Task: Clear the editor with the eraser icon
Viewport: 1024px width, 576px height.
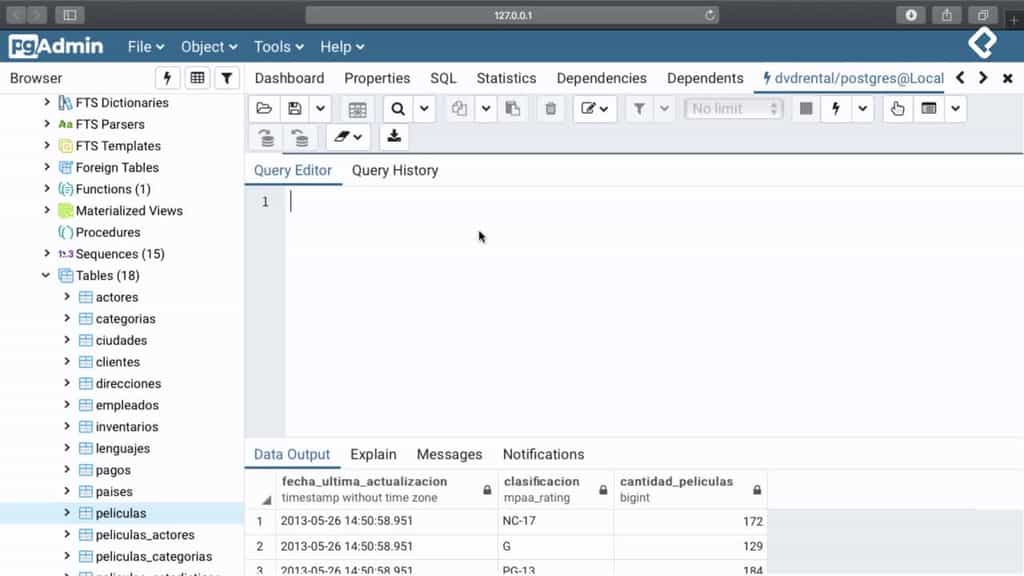Action: point(340,137)
